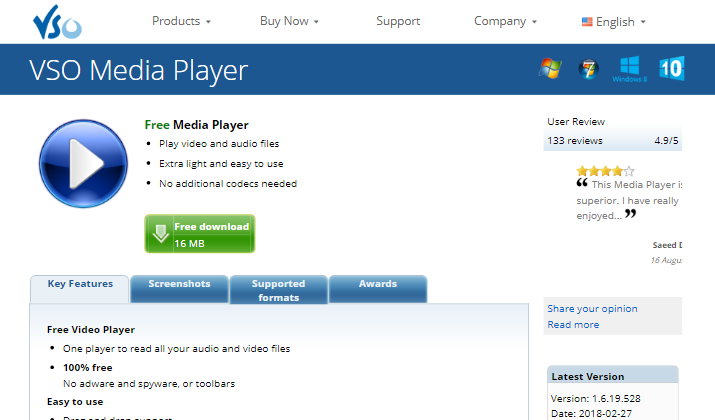The image size is (715, 420).
Task: Open the Products dropdown menu
Action: click(x=181, y=21)
